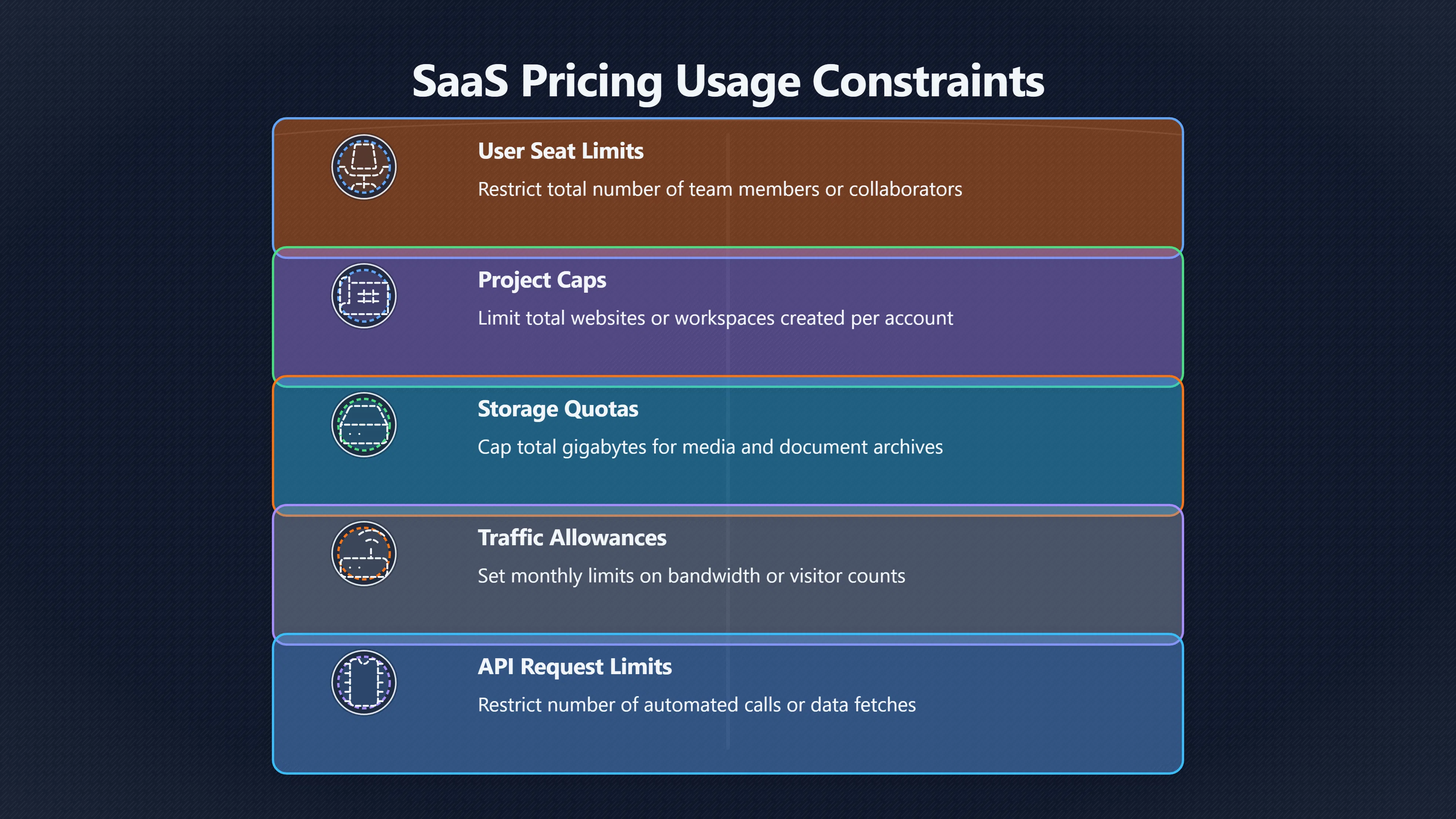Click the websites or workspaces description text
This screenshot has height=819, width=1456.
(x=715, y=318)
